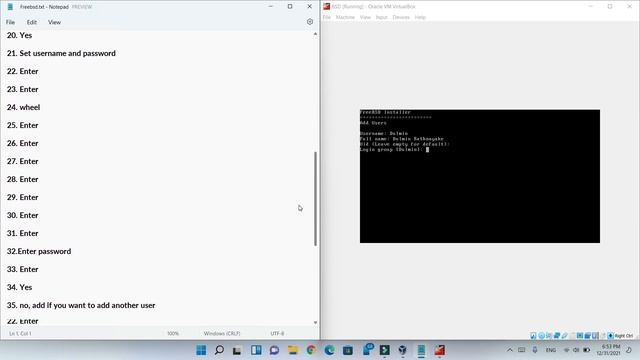Open Notepad File menu
This screenshot has height=360, width=640.
point(10,22)
